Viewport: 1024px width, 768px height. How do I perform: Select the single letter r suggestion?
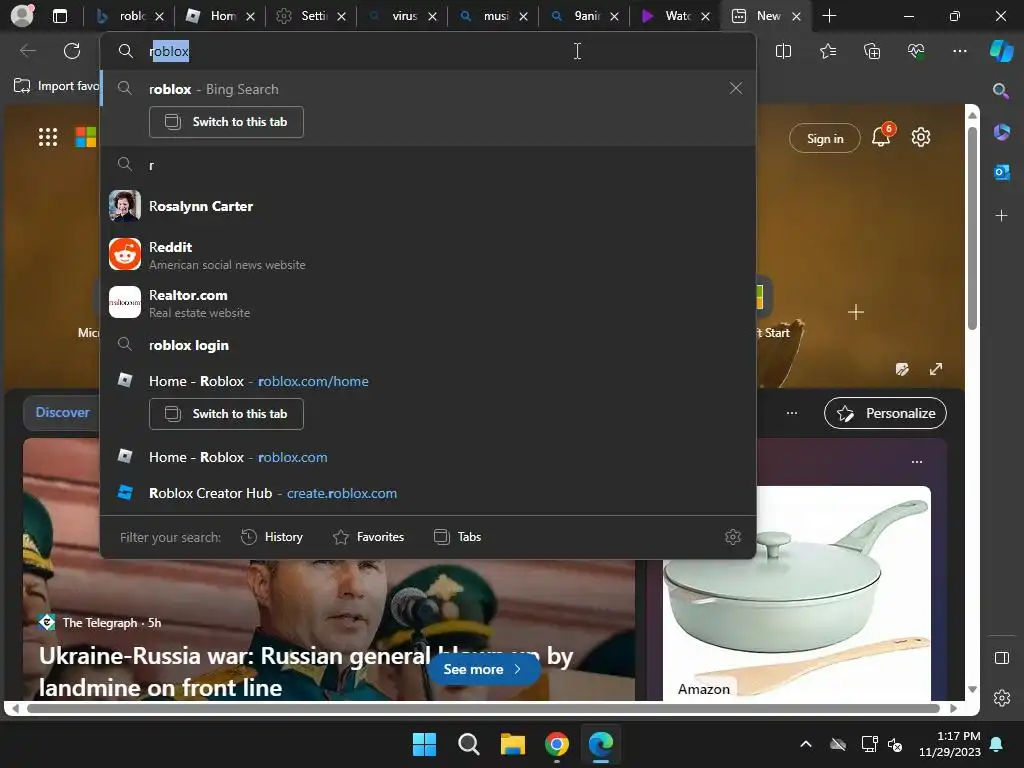pos(428,165)
